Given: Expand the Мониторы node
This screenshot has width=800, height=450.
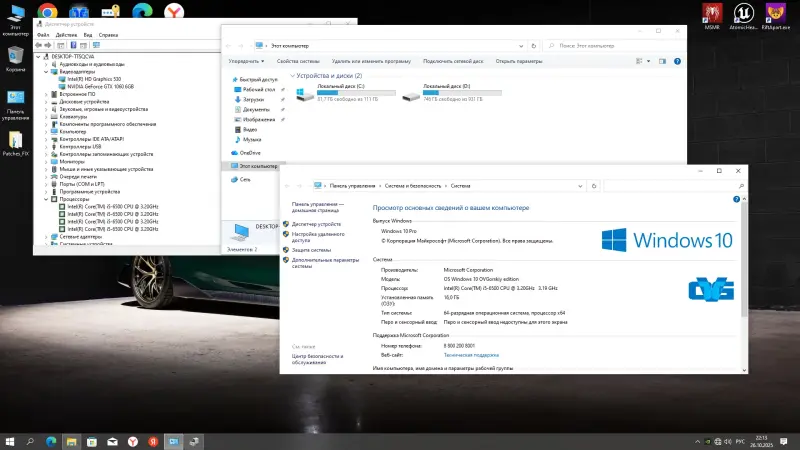Looking at the screenshot, I should pos(46,162).
